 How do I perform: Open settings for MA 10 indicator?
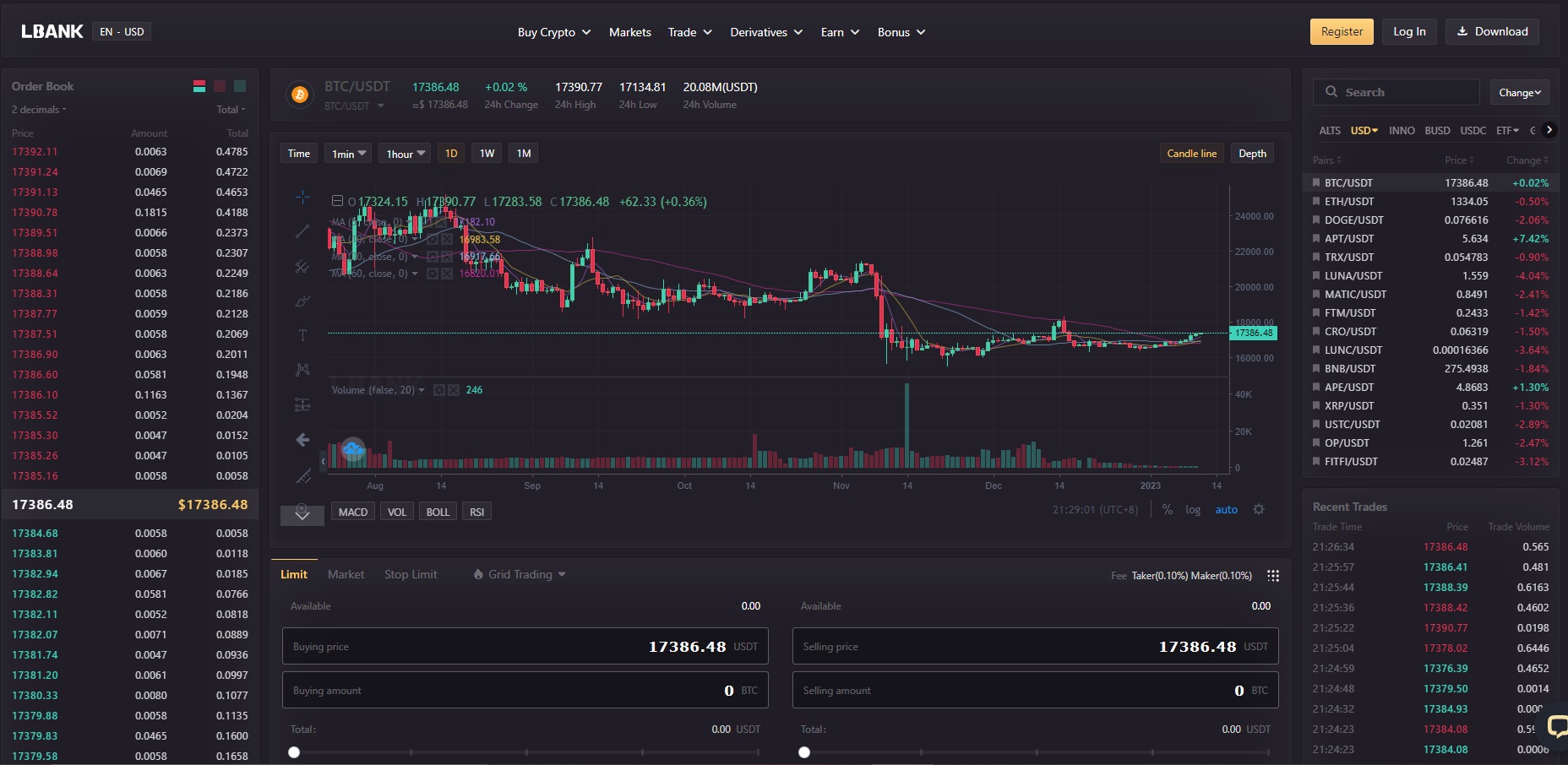(x=432, y=240)
